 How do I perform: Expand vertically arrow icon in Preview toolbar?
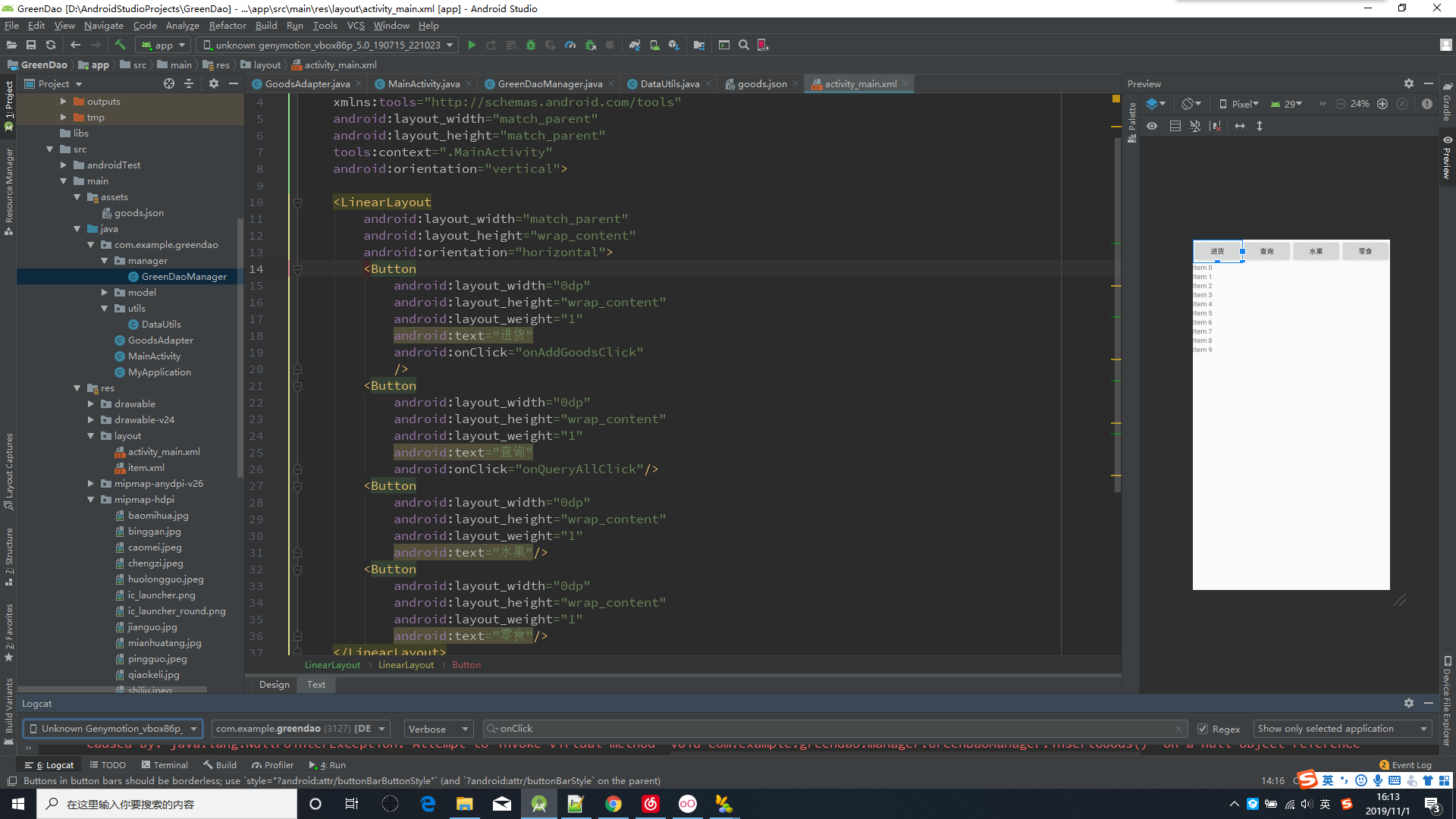(1260, 126)
